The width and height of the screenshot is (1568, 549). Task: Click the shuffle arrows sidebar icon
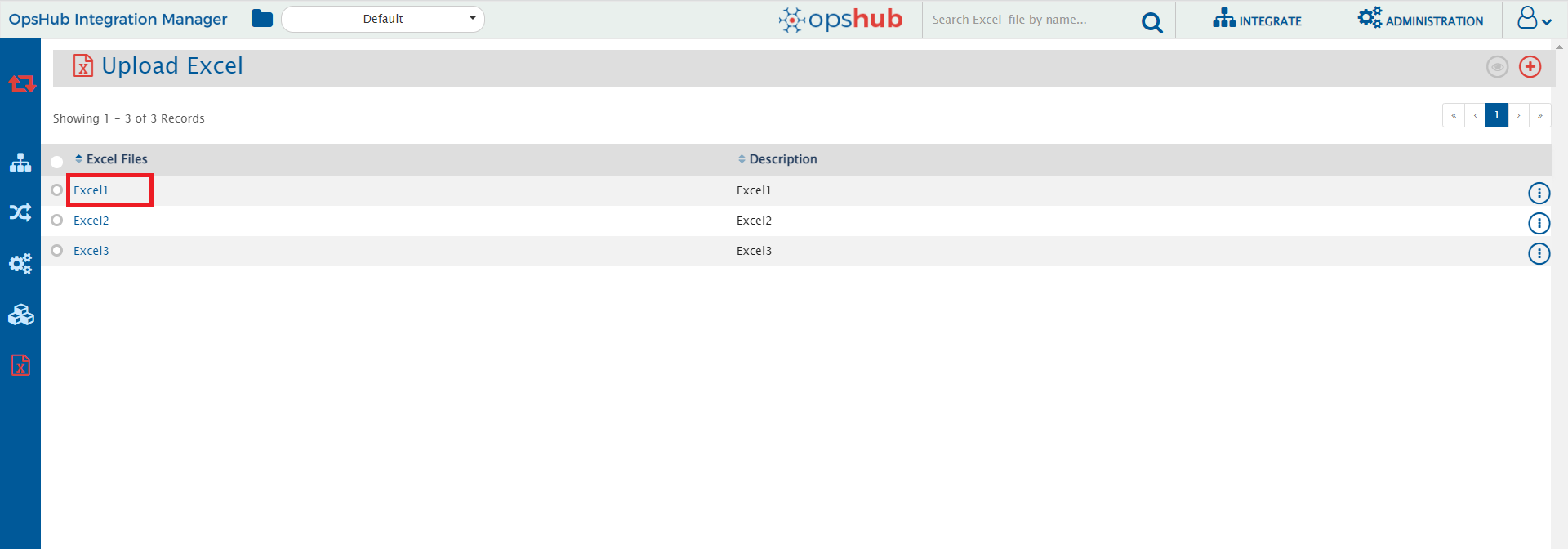coord(20,213)
